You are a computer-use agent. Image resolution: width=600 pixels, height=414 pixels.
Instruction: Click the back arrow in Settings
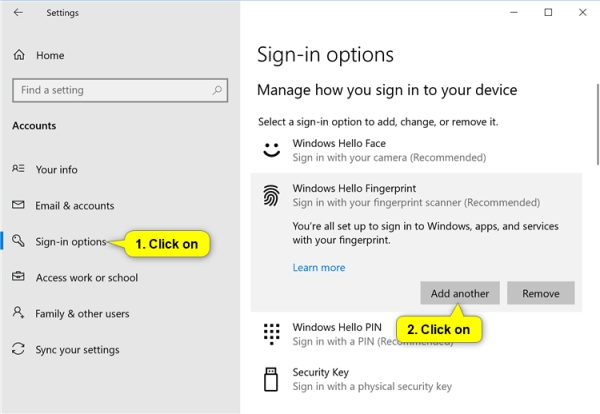tap(18, 13)
